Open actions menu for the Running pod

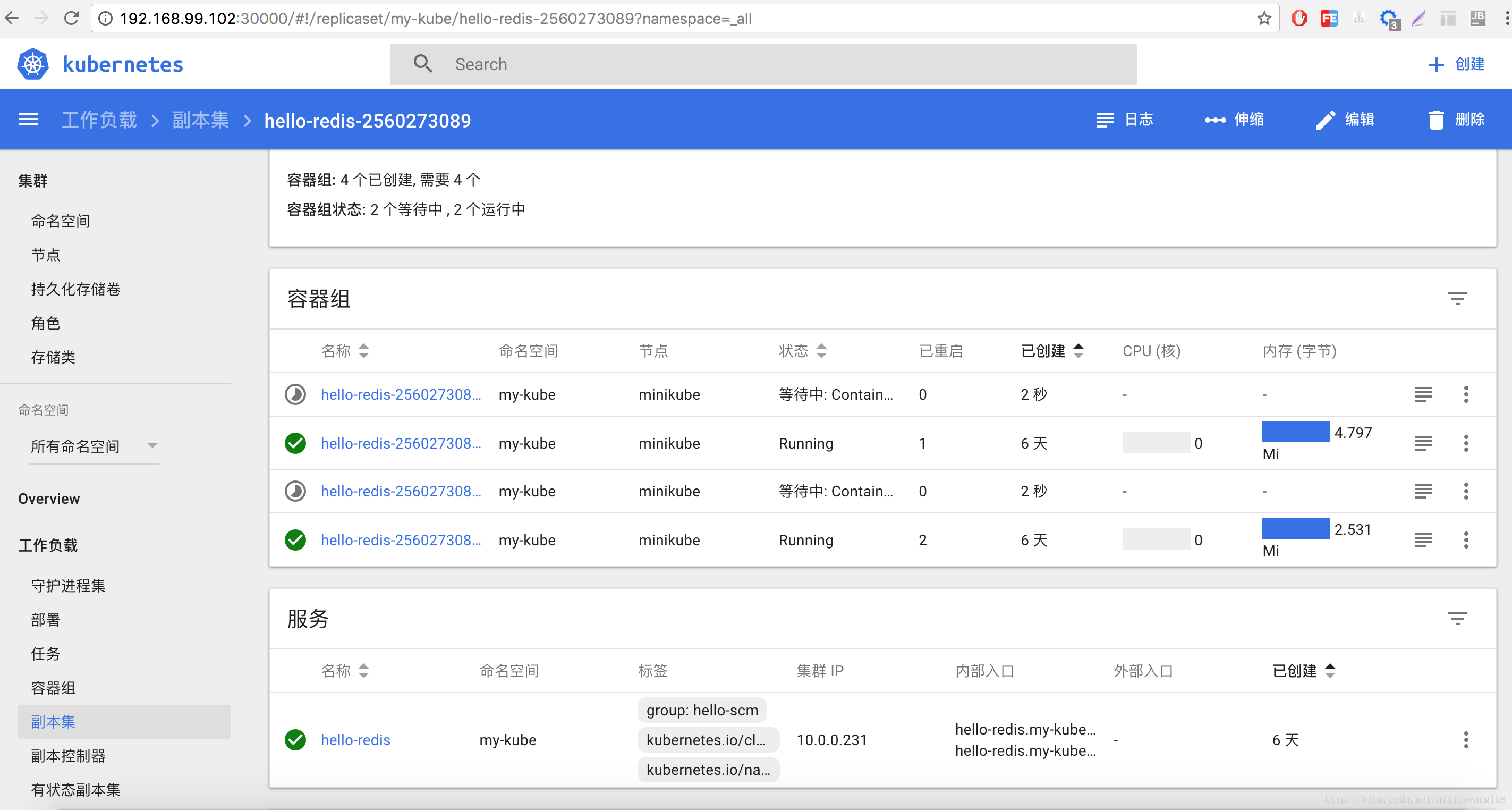coord(1466,443)
